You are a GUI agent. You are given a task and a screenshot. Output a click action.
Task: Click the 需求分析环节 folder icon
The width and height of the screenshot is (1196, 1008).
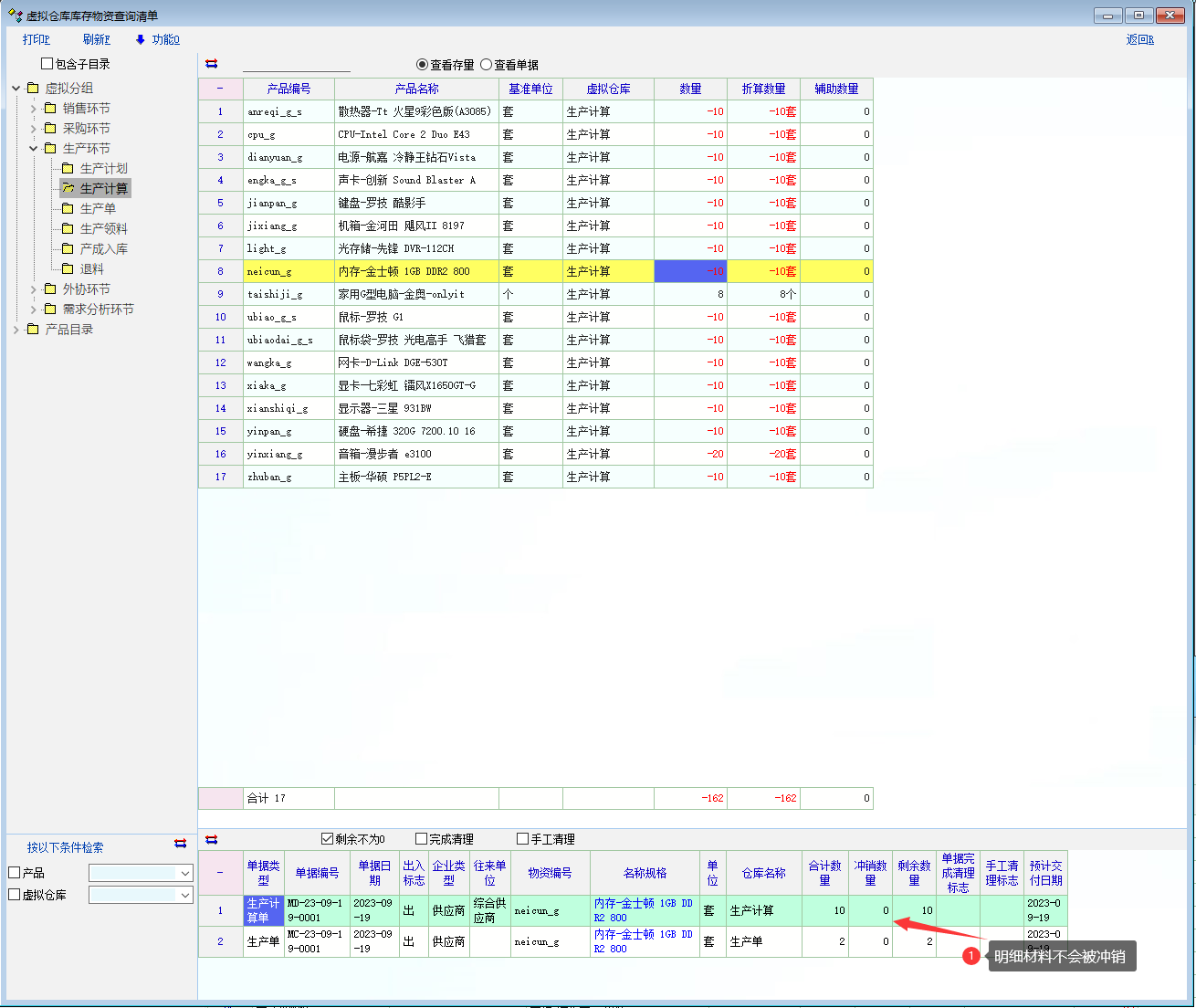point(50,310)
